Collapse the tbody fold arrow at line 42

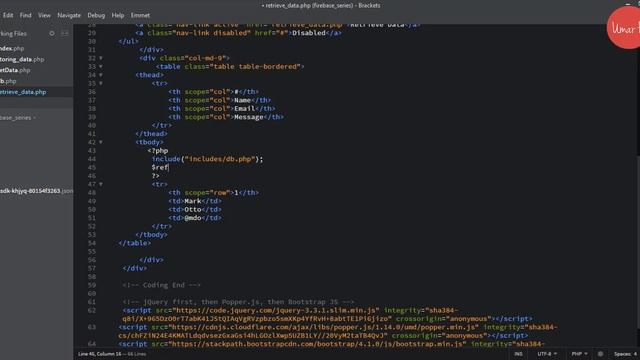(x=101, y=142)
